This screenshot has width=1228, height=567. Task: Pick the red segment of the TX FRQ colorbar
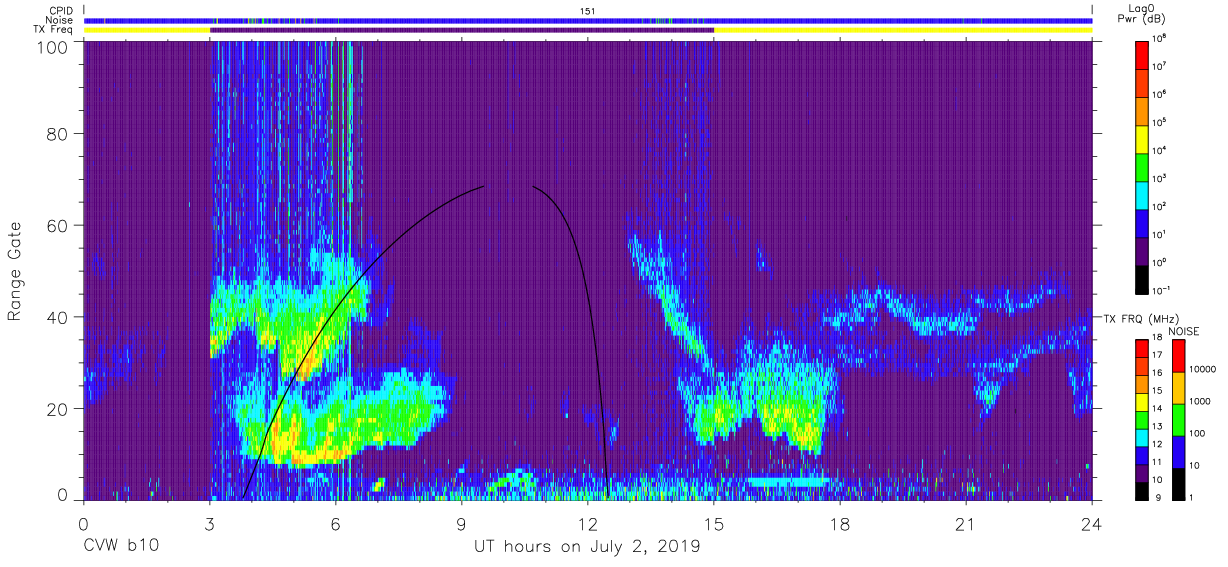coord(1143,349)
